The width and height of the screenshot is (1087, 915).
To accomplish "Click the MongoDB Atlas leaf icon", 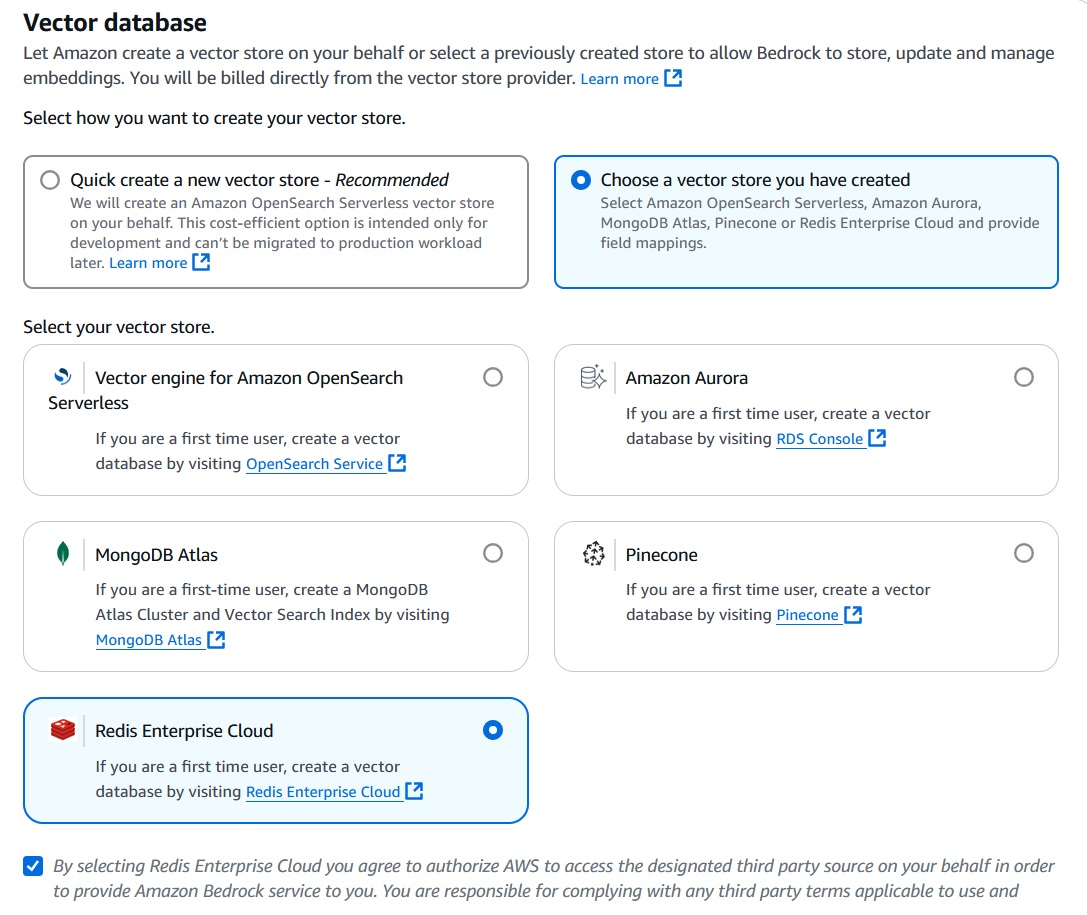I will click(x=61, y=554).
